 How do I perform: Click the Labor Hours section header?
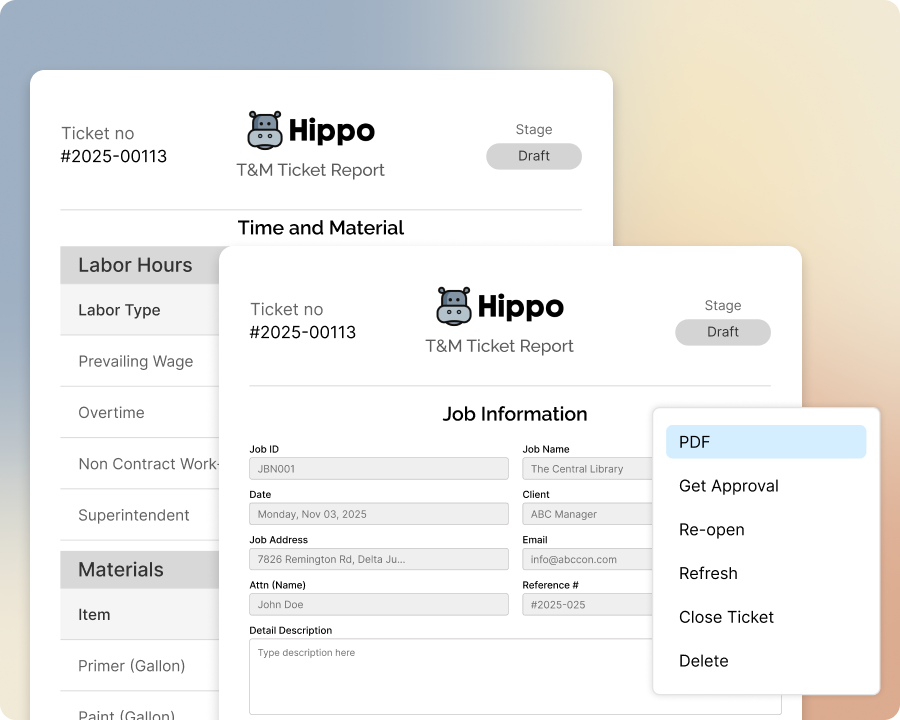point(139,265)
